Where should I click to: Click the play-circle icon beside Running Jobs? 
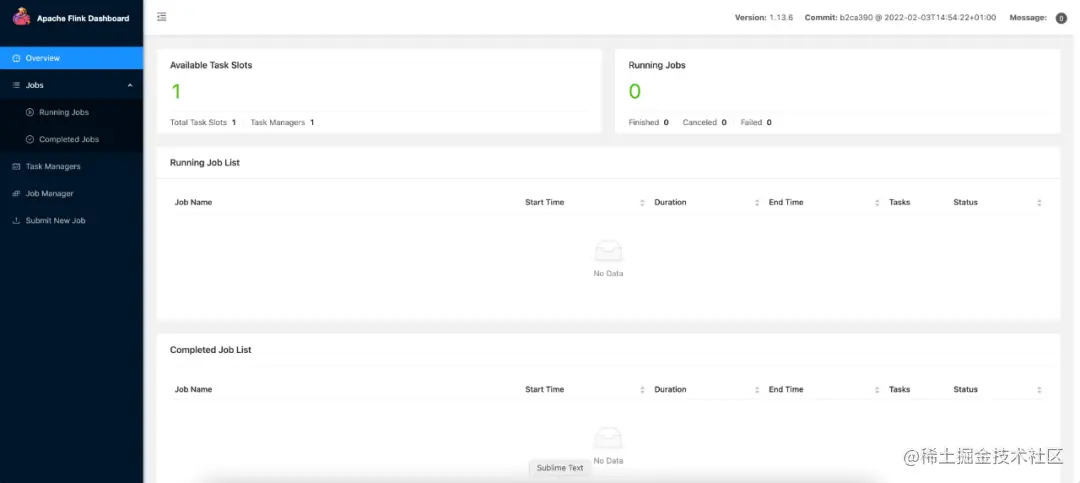(x=30, y=112)
